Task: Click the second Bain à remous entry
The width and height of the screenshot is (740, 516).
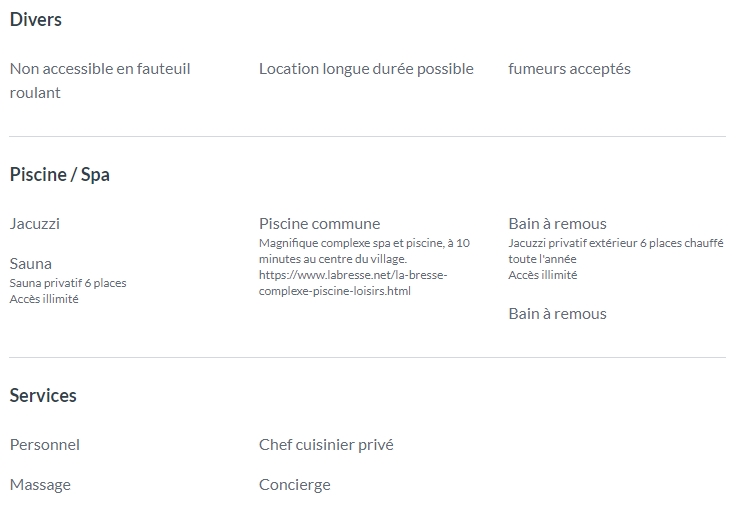Action: click(557, 314)
